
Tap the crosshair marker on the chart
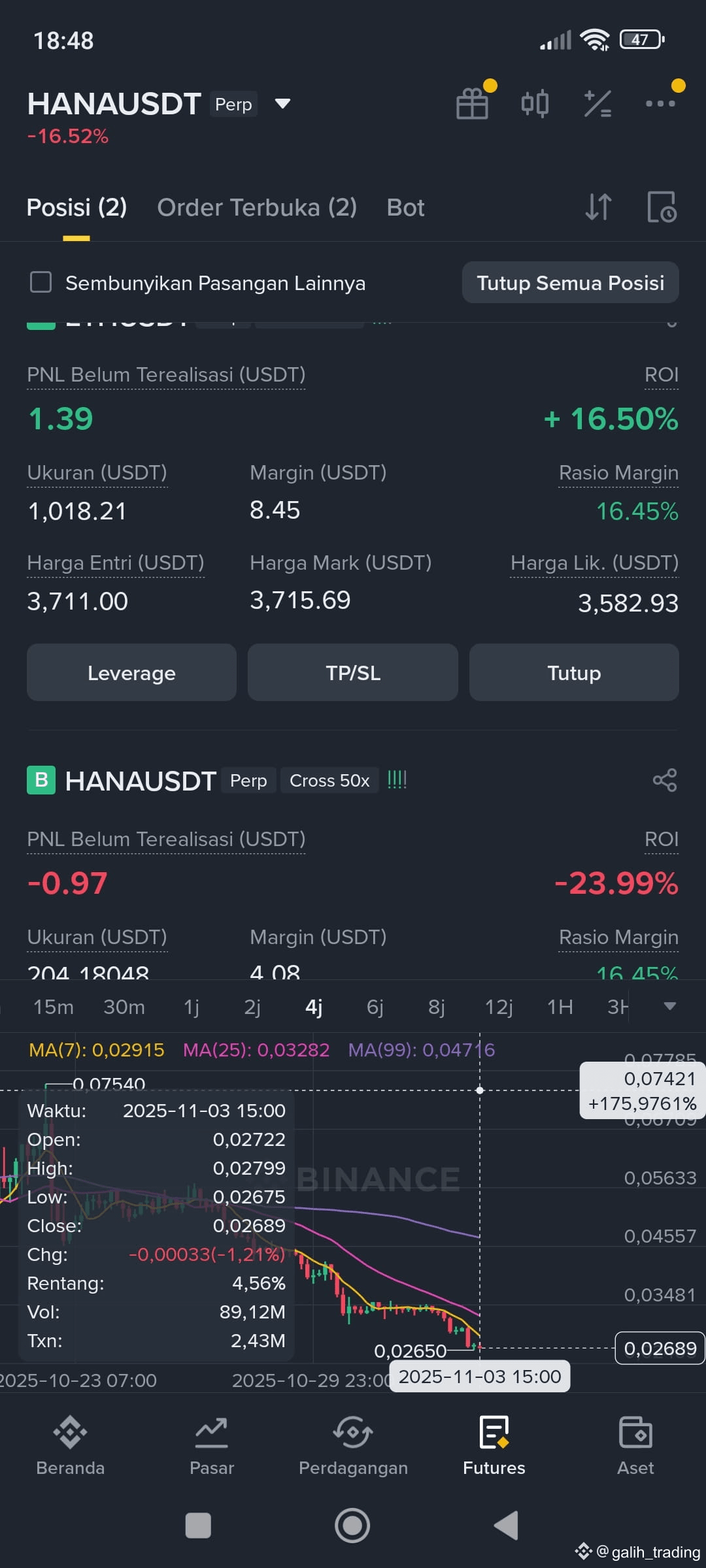coord(480,1090)
